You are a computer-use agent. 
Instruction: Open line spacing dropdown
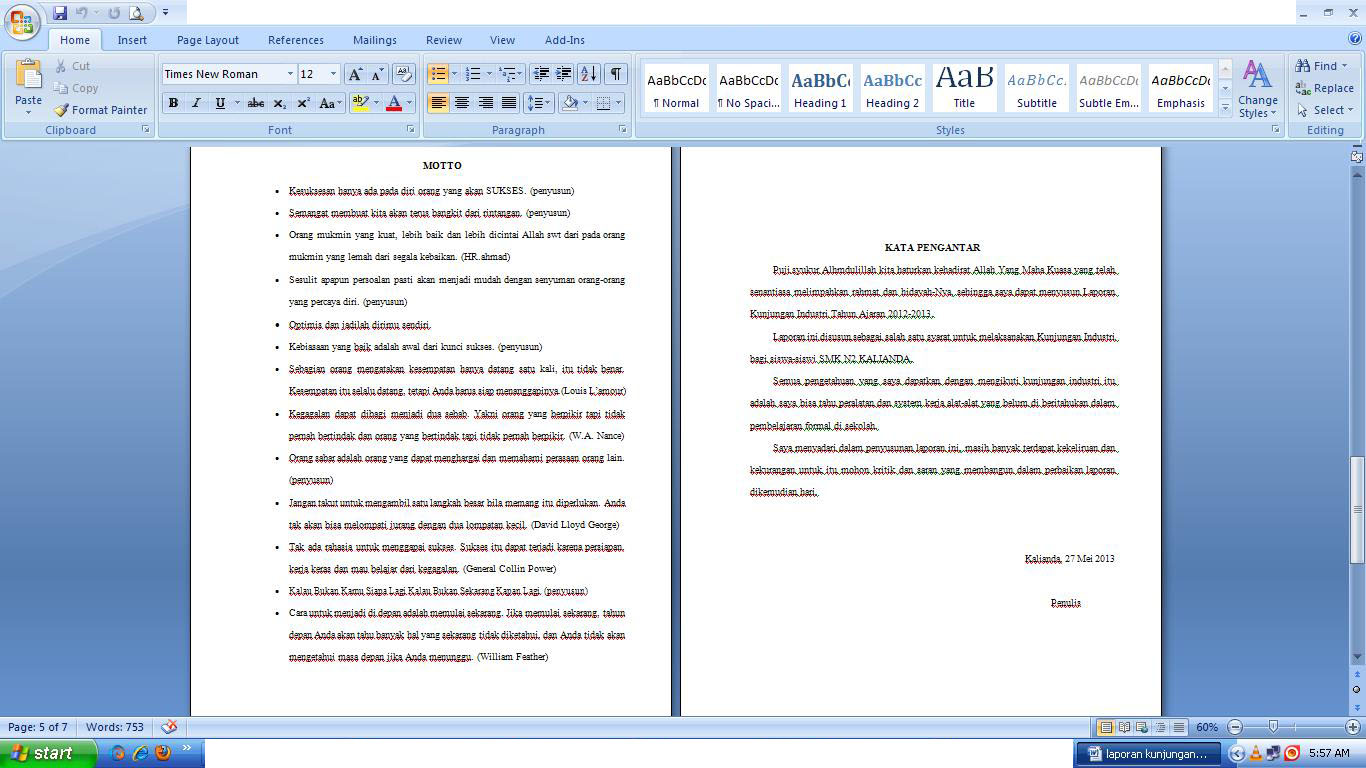(x=539, y=103)
